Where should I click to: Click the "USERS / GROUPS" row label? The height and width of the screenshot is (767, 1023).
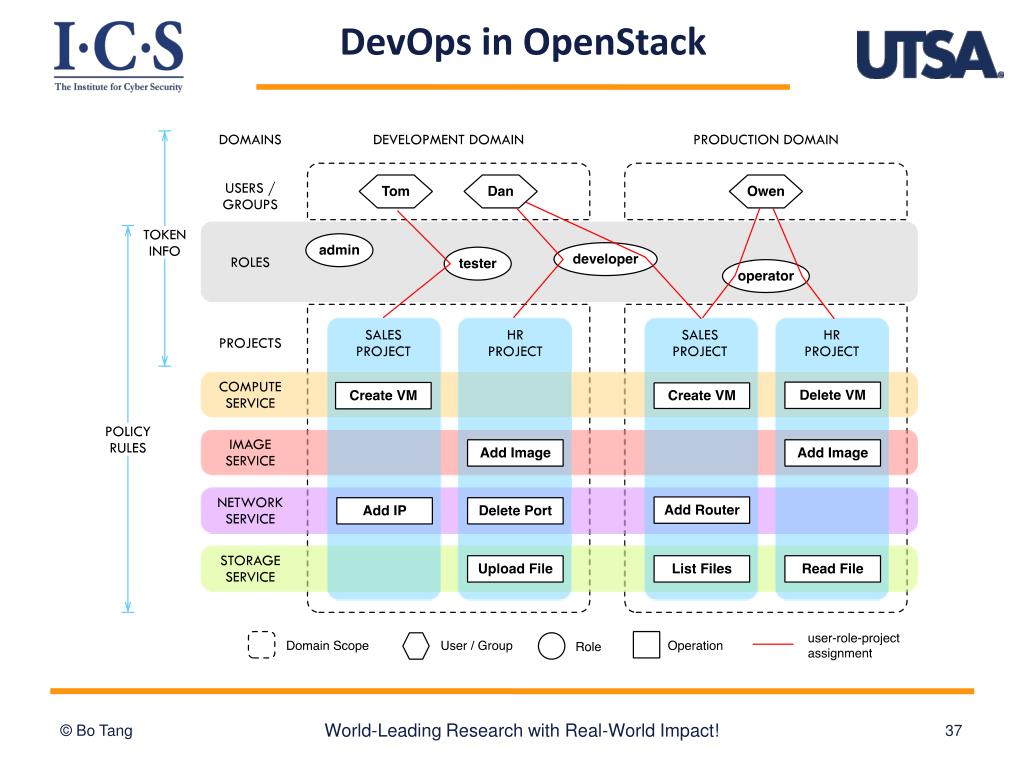[250, 196]
